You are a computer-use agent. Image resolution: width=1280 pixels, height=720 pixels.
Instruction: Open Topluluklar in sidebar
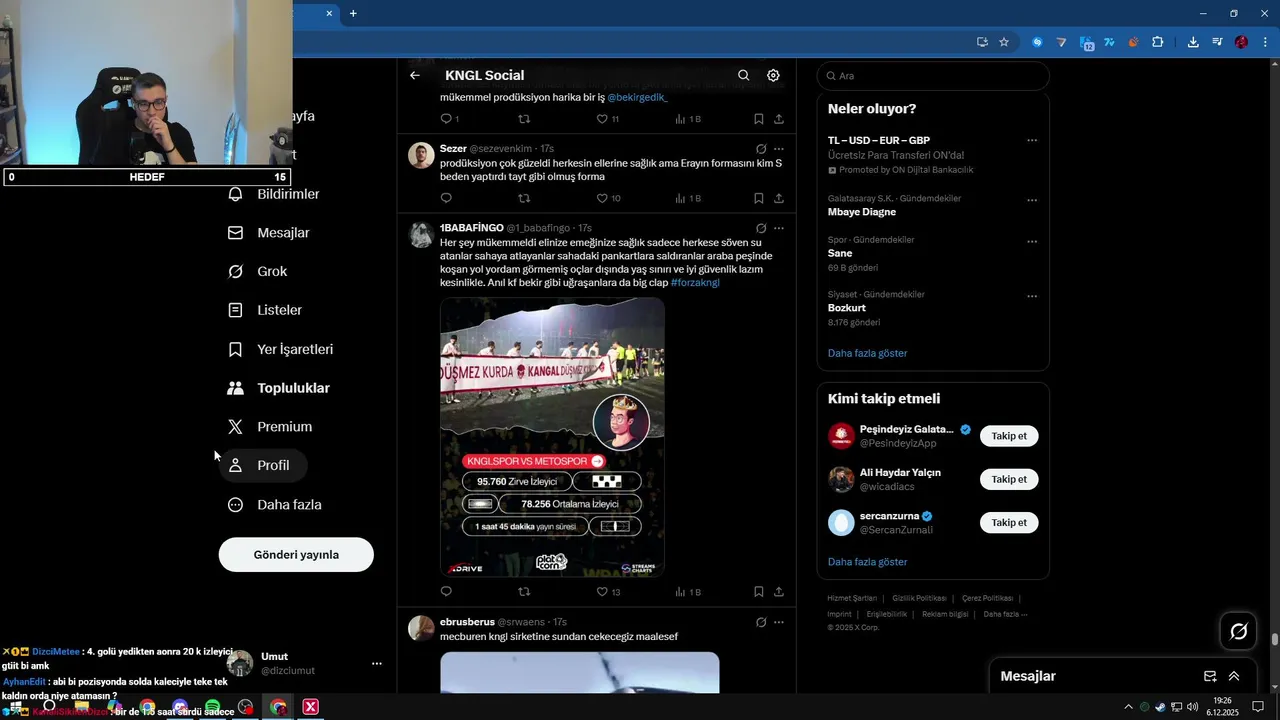tap(279, 388)
